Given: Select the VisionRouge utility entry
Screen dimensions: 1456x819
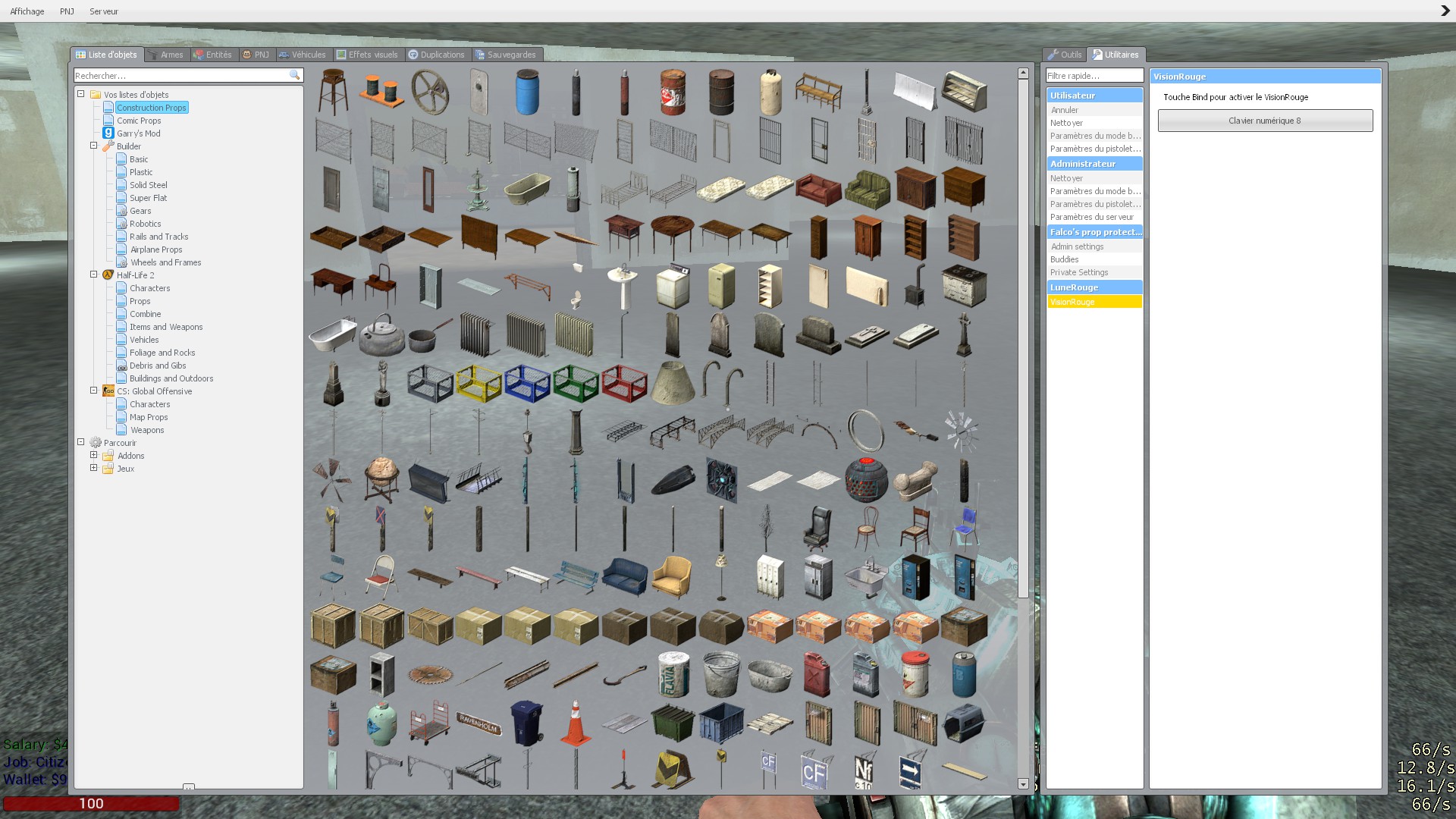Looking at the screenshot, I should [1094, 302].
